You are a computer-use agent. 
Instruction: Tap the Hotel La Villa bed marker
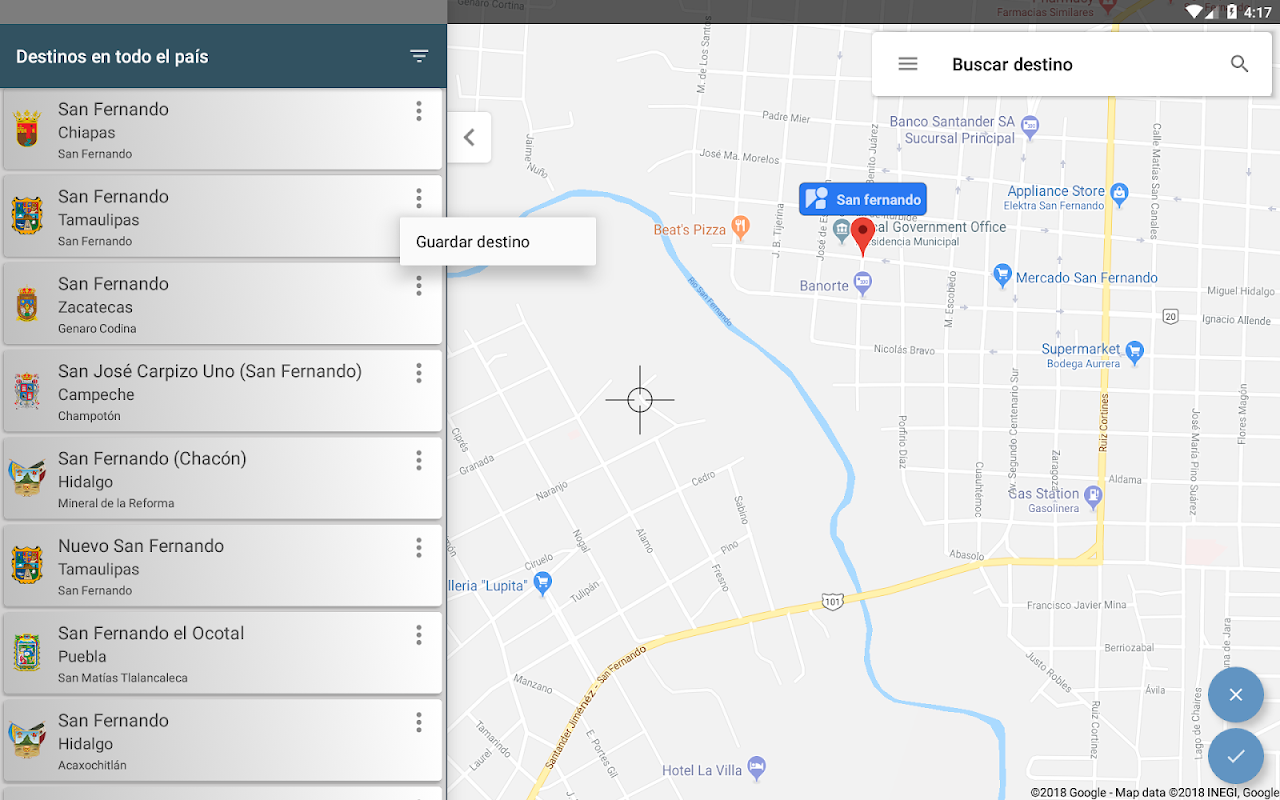757,769
